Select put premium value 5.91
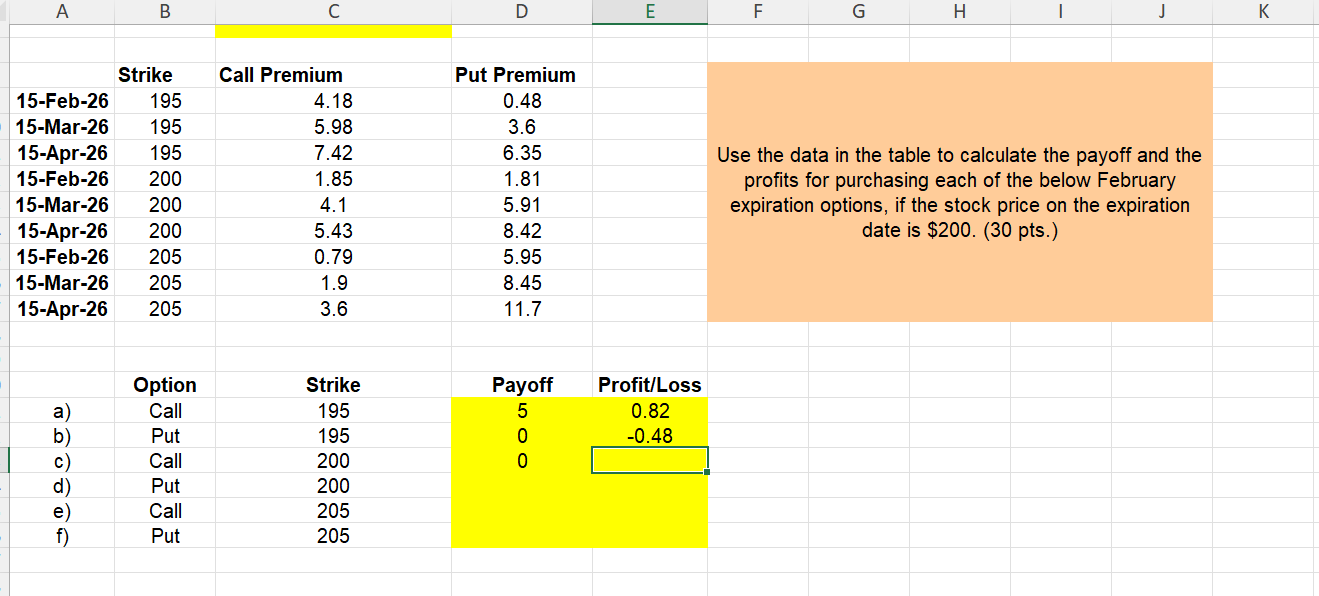The height and width of the screenshot is (596, 1319). pyautogui.click(x=522, y=205)
